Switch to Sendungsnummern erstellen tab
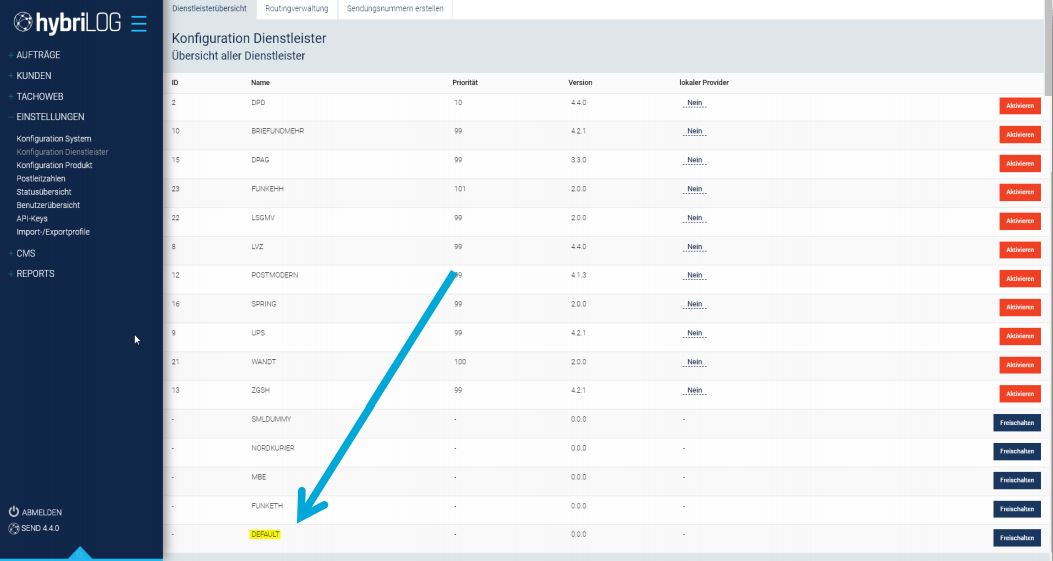The width and height of the screenshot is (1053, 561). 395,9
